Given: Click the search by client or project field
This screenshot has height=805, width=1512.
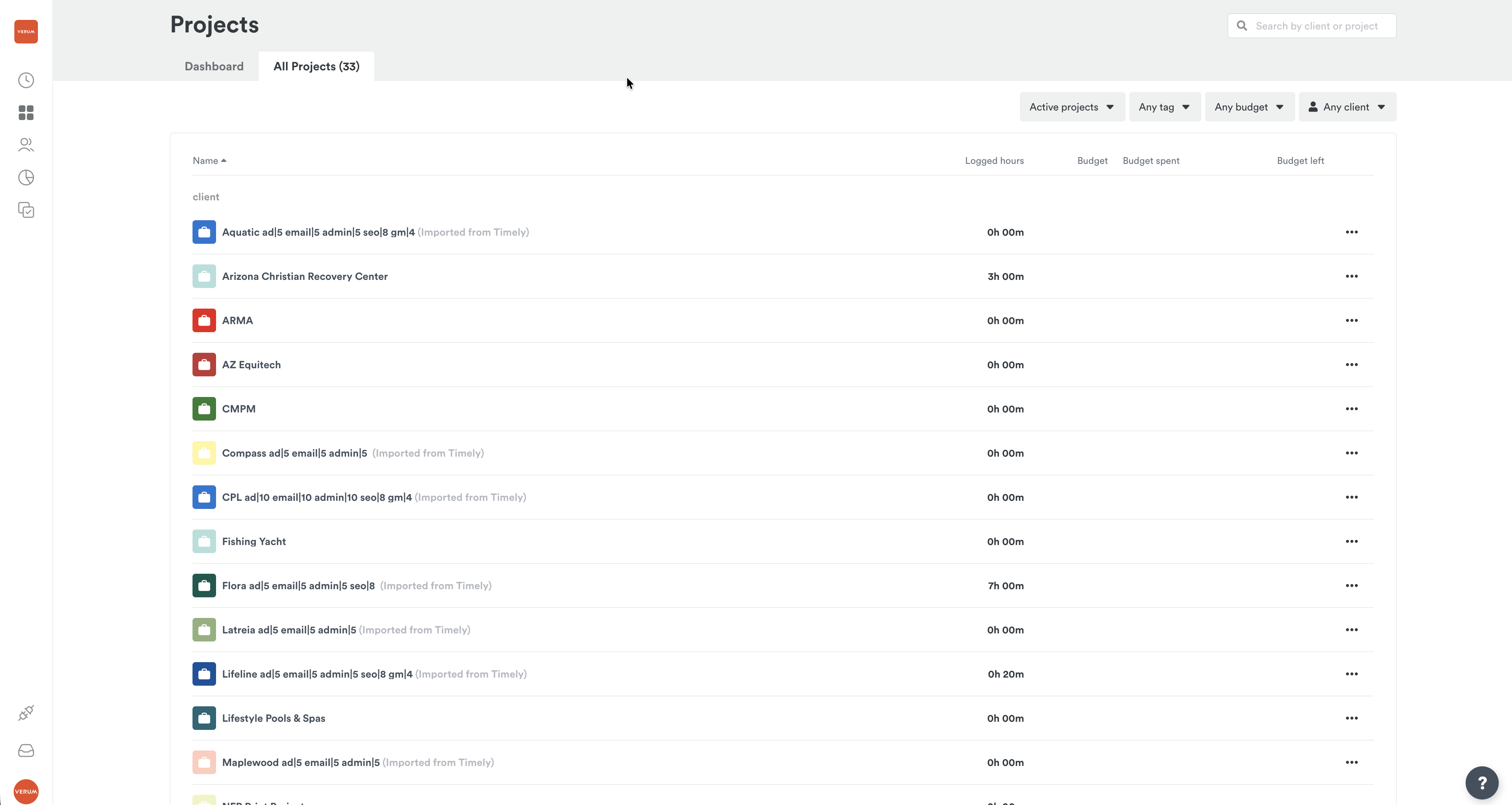Looking at the screenshot, I should coord(1312,26).
